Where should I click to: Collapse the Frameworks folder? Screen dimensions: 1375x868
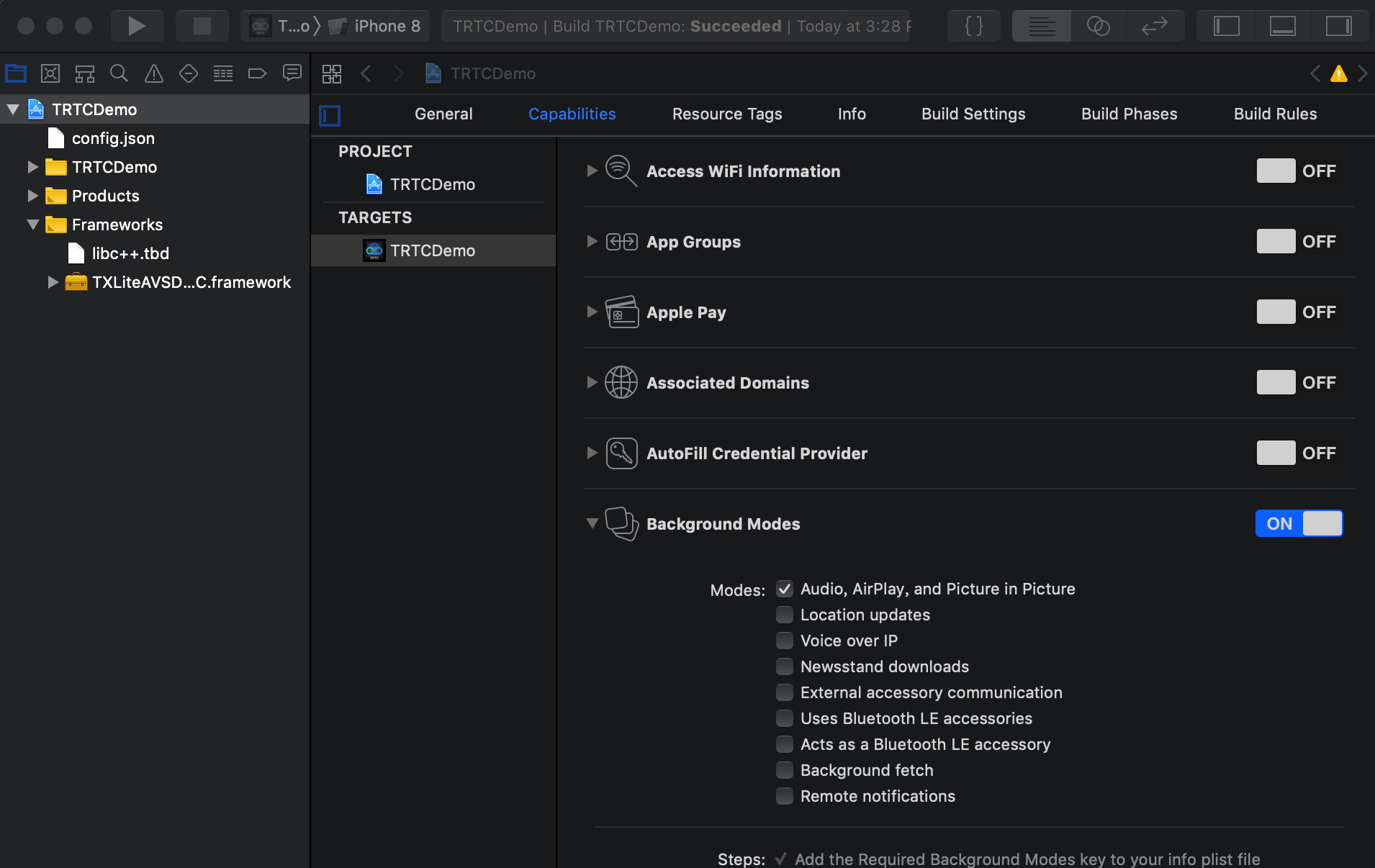pos(33,225)
